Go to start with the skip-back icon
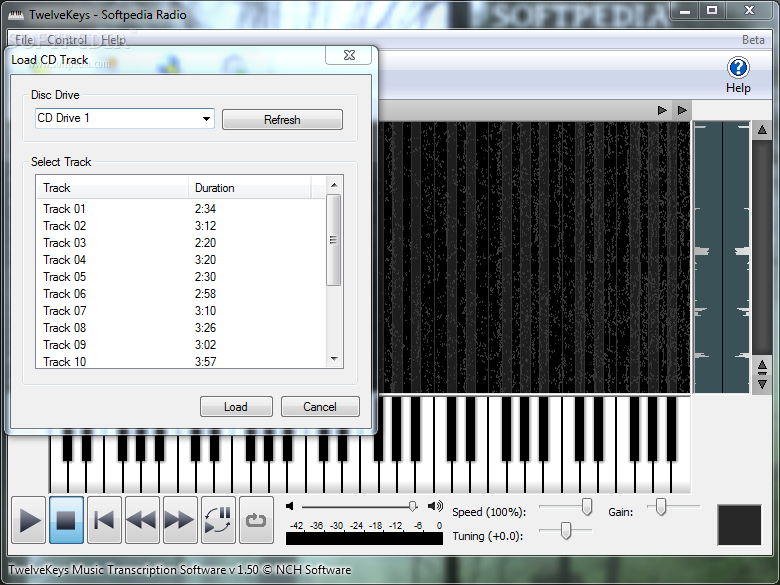Image resolution: width=780 pixels, height=585 pixels. click(104, 520)
